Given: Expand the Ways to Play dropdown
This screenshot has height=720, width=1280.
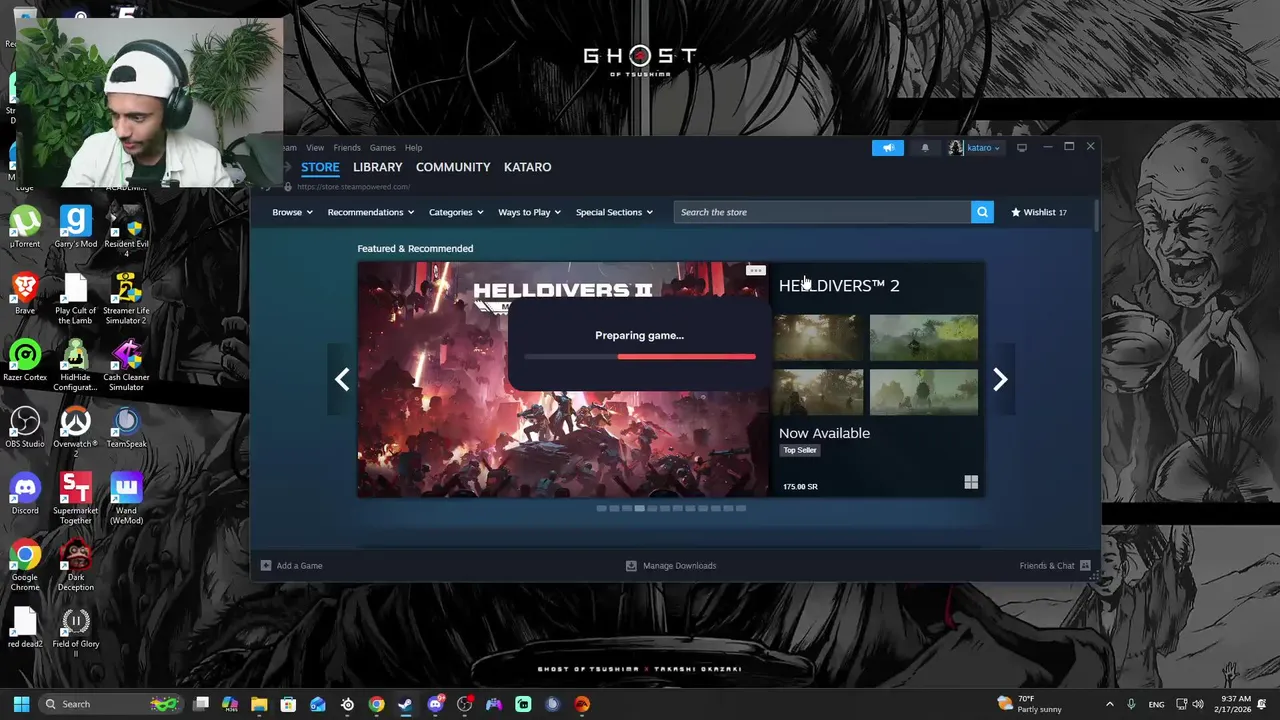Looking at the screenshot, I should [529, 212].
